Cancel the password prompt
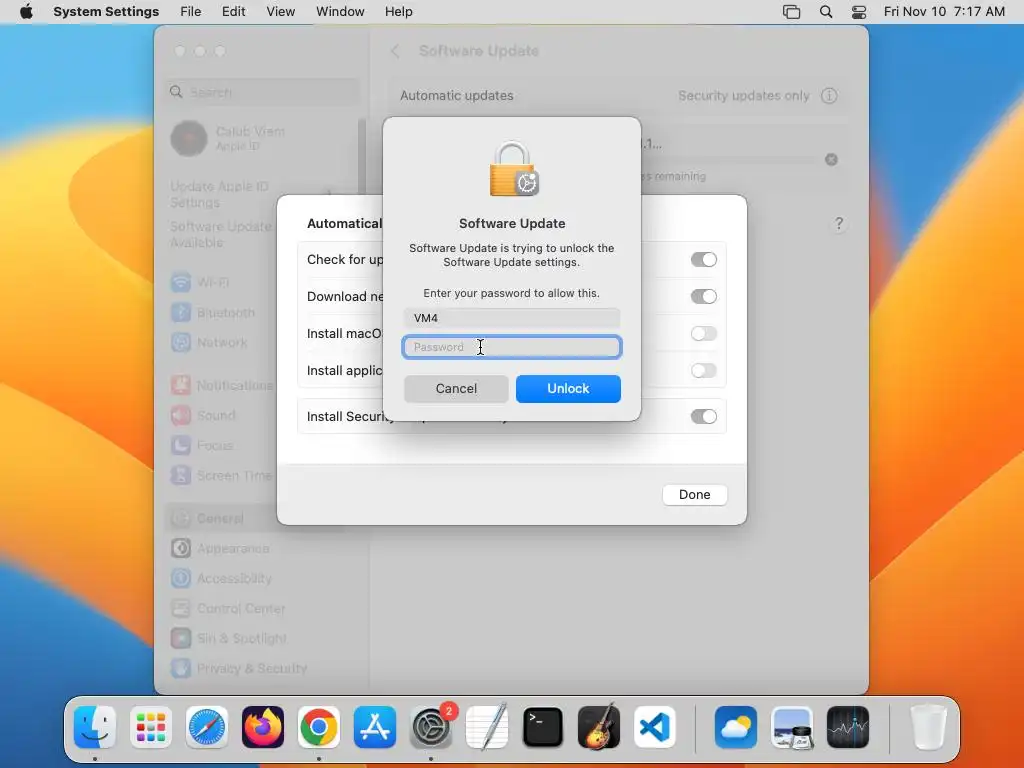This screenshot has width=1024, height=768. [x=456, y=389]
